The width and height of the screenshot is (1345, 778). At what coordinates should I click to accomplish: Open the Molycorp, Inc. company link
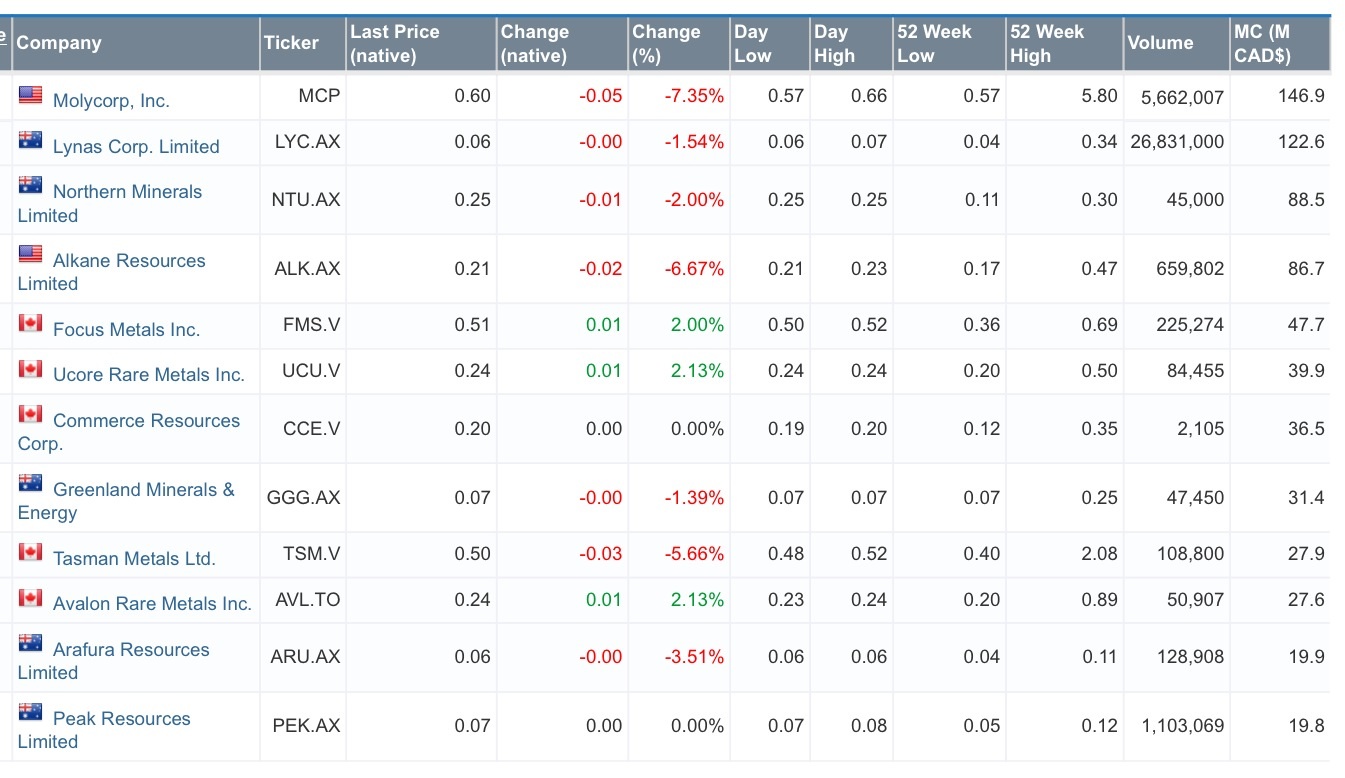pyautogui.click(x=111, y=100)
